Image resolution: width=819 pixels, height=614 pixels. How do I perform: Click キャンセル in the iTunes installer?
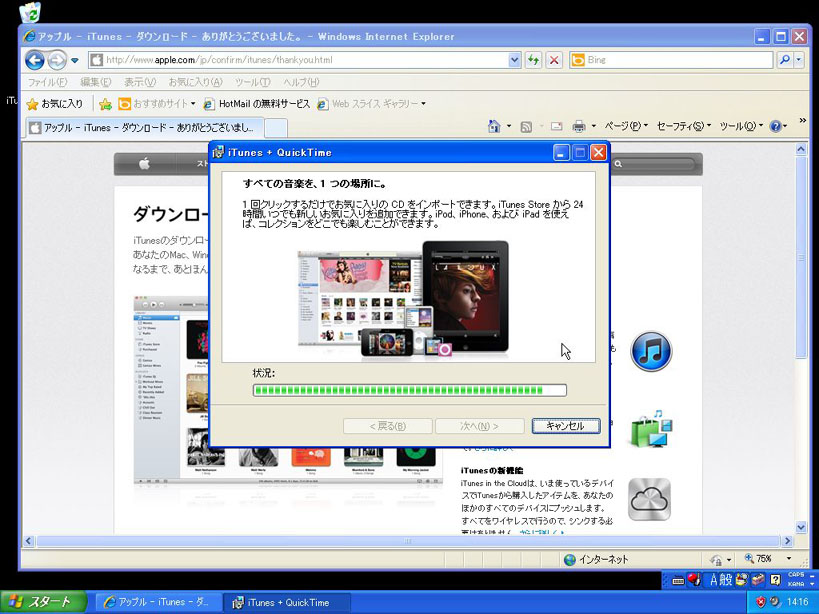[566, 426]
